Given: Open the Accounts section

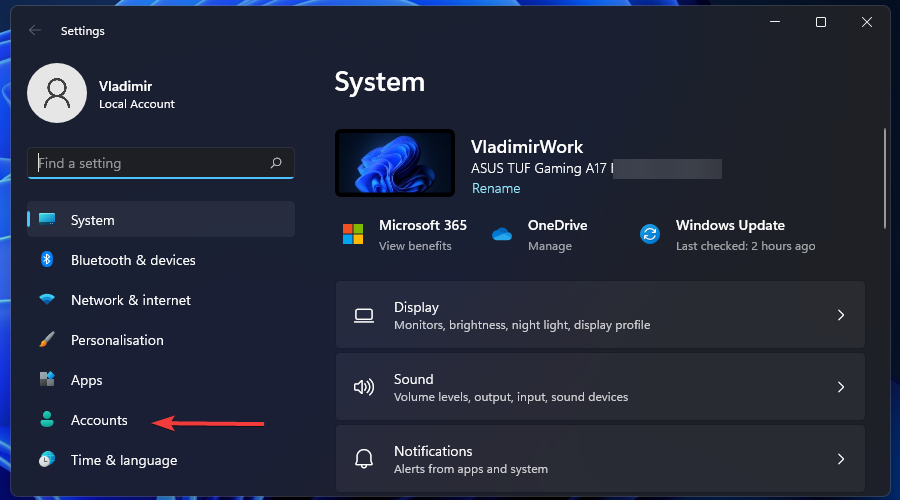Looking at the screenshot, I should pos(161,420).
